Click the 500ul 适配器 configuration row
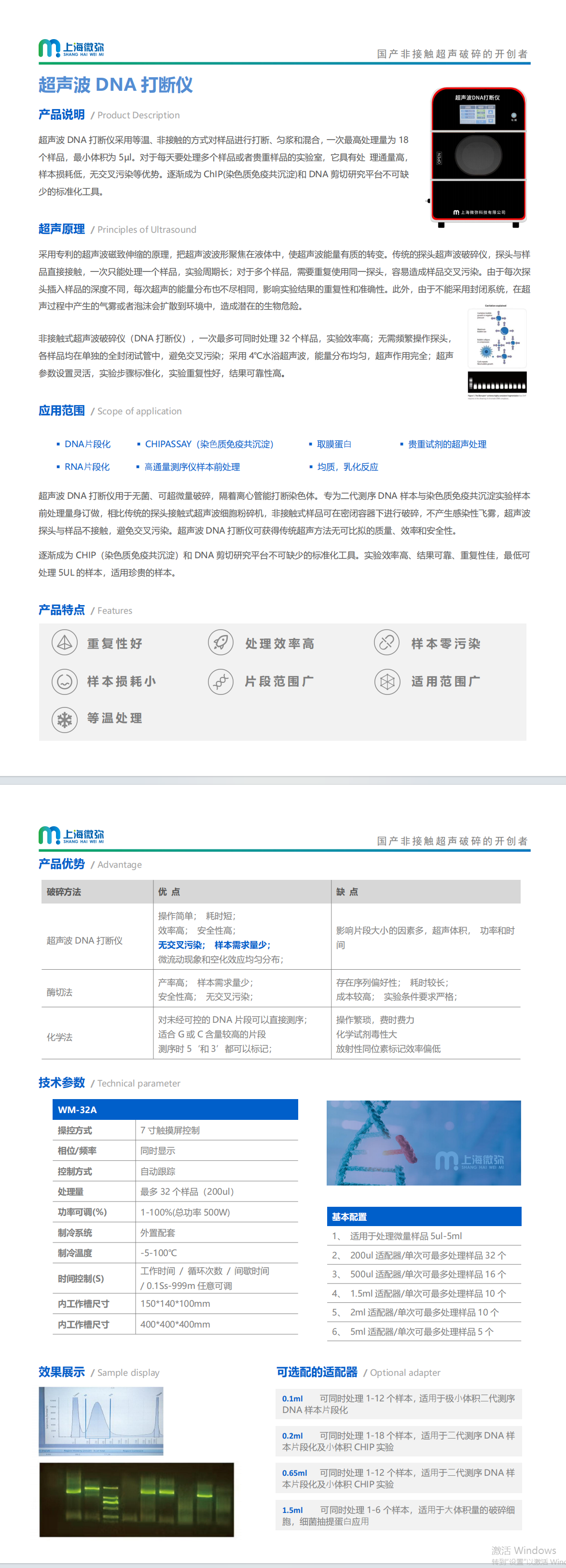 pos(424,1274)
